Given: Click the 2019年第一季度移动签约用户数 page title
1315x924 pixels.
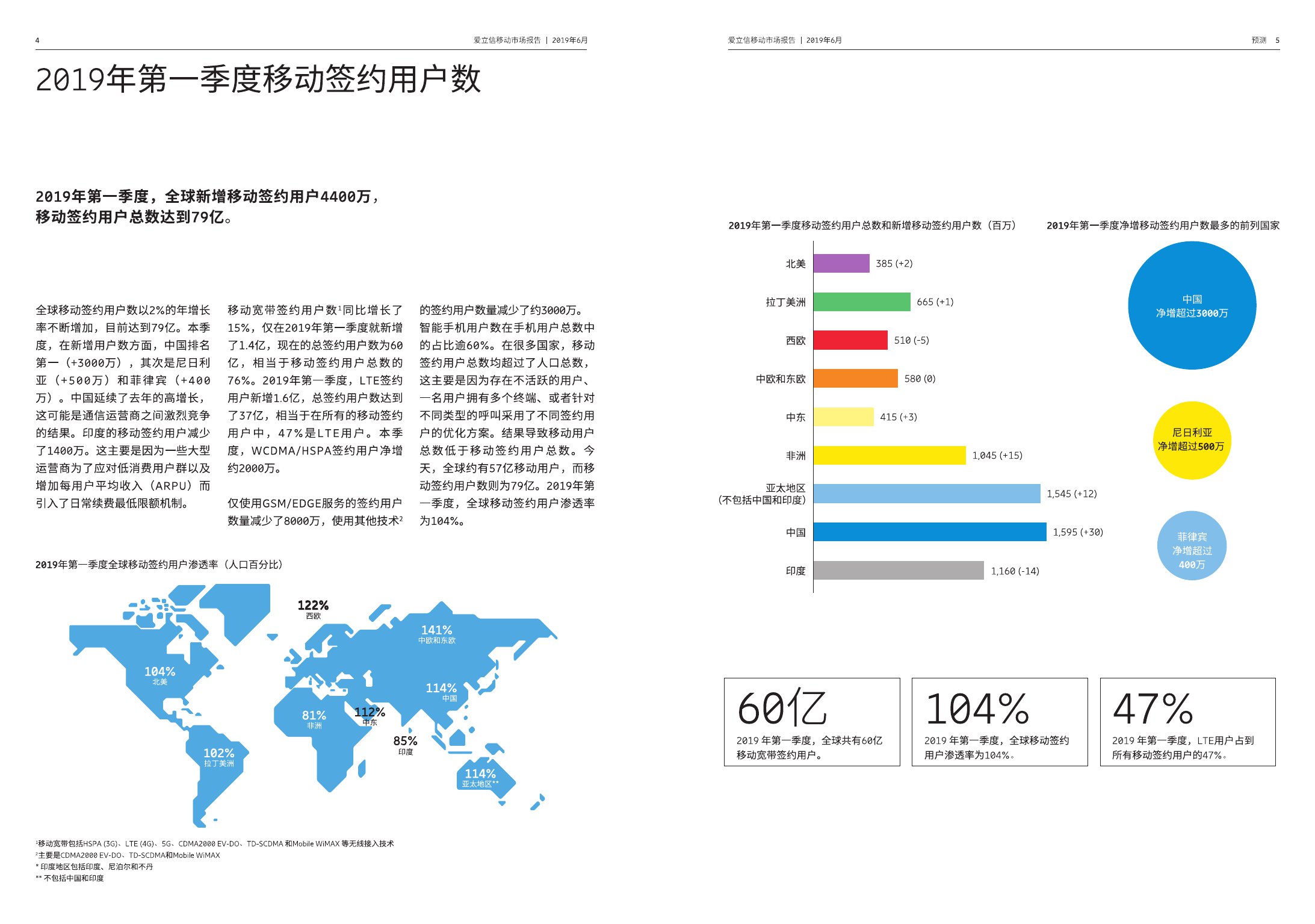Looking at the screenshot, I should click(x=258, y=79).
